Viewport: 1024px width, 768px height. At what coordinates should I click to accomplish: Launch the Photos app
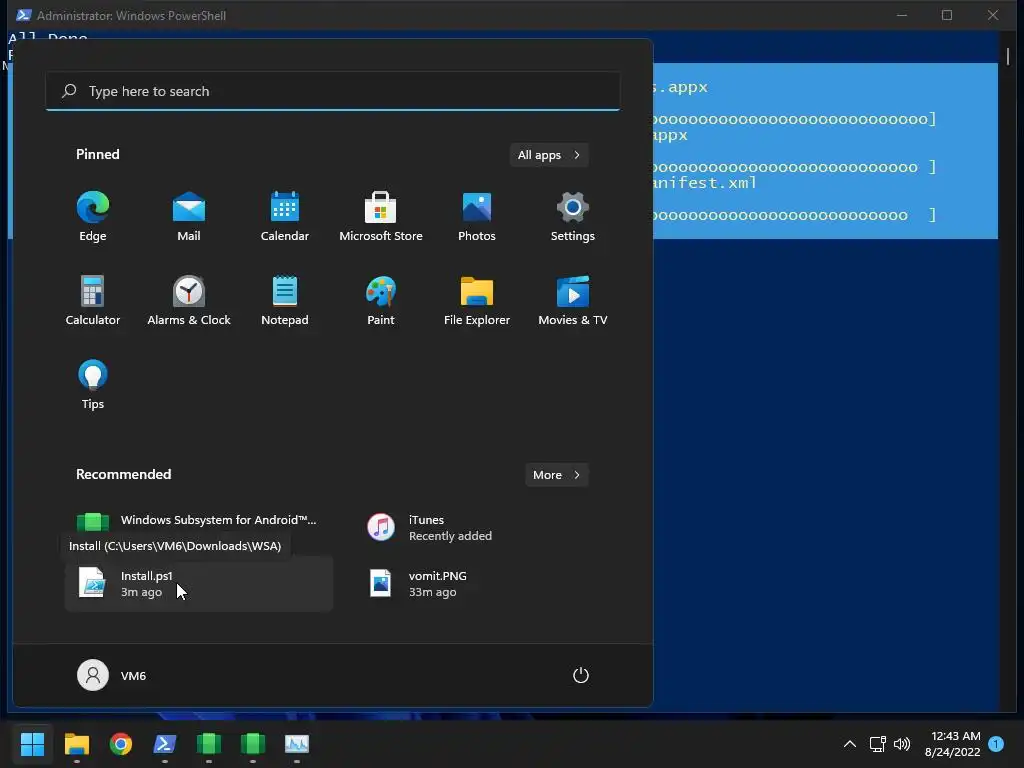477,217
